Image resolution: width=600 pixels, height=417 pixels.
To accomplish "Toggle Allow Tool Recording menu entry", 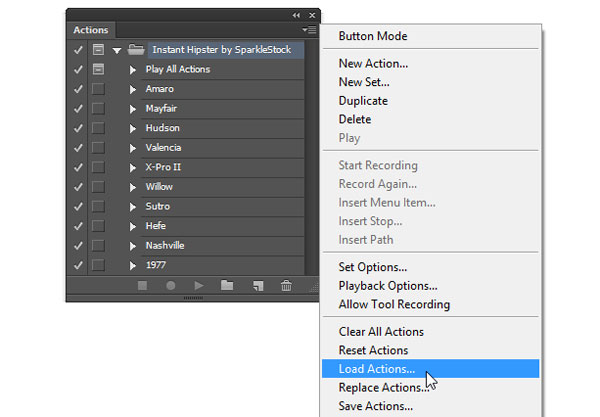I will (430, 304).
